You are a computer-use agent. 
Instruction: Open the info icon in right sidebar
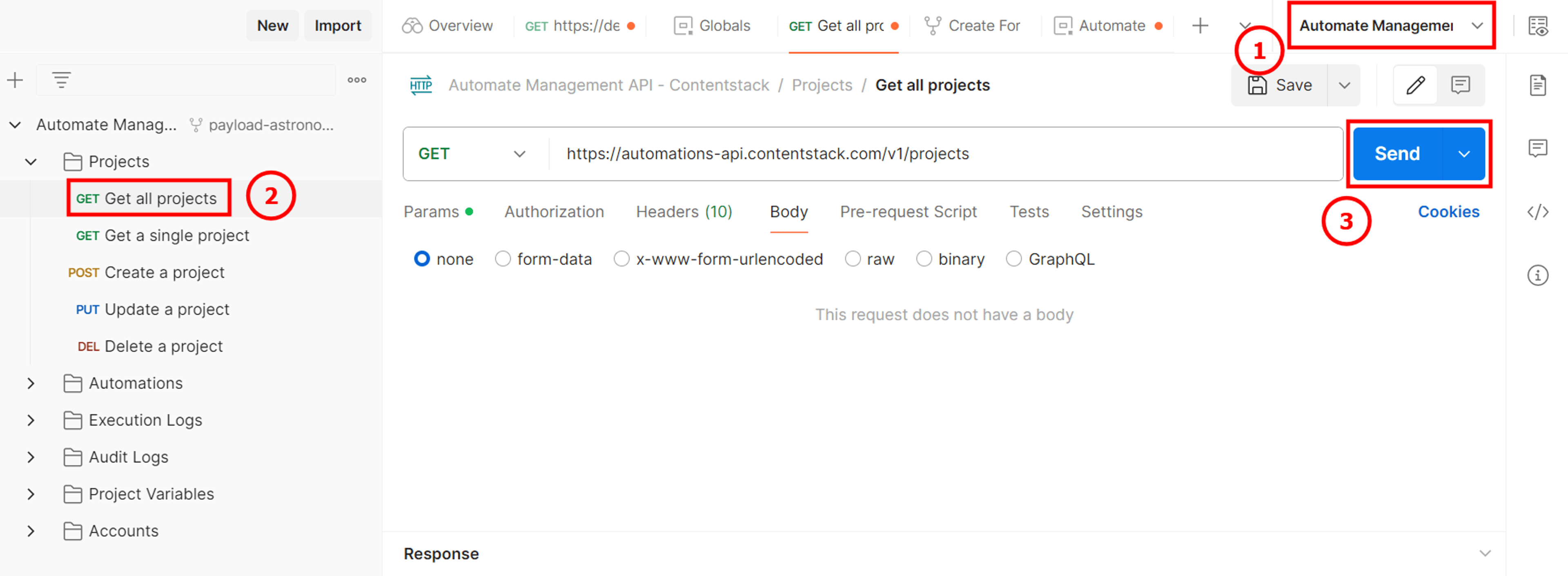pos(1537,275)
